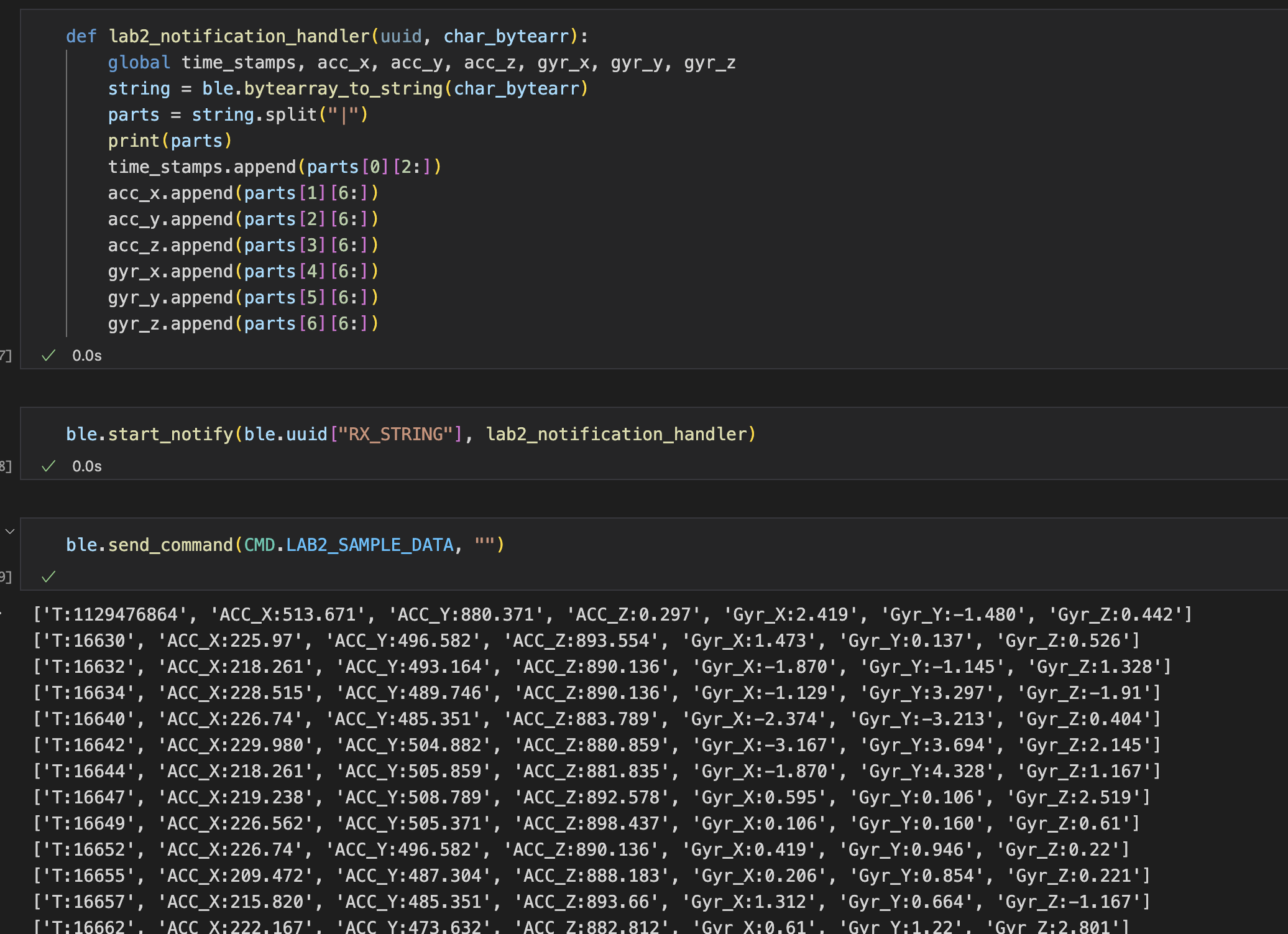Click the gyr_x.append line
1288x934 pixels.
click(x=243, y=272)
